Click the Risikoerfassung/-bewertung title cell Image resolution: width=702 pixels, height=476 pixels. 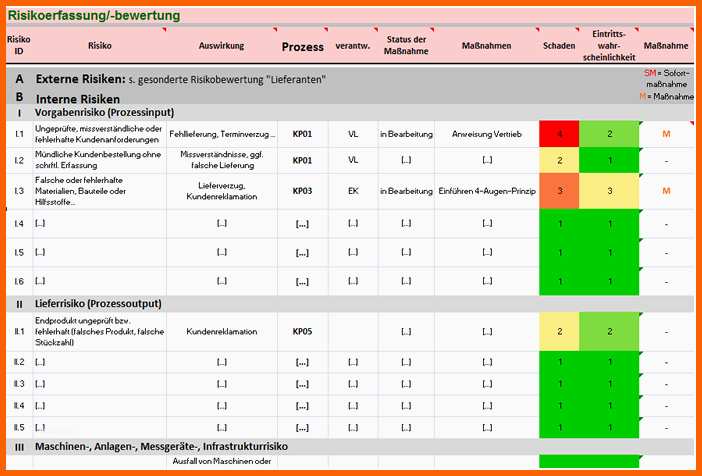pos(94,16)
